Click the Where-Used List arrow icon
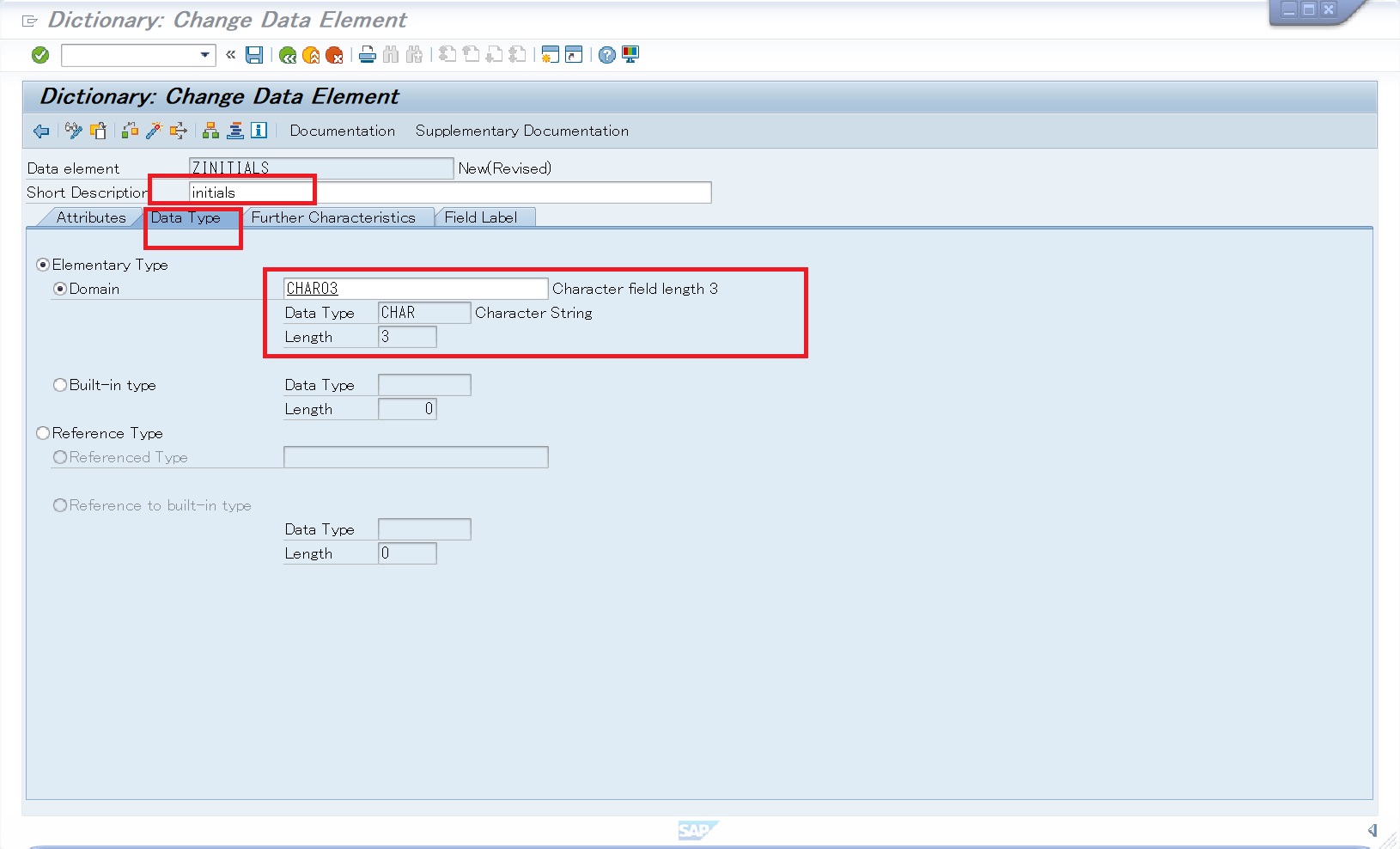 tap(178, 131)
